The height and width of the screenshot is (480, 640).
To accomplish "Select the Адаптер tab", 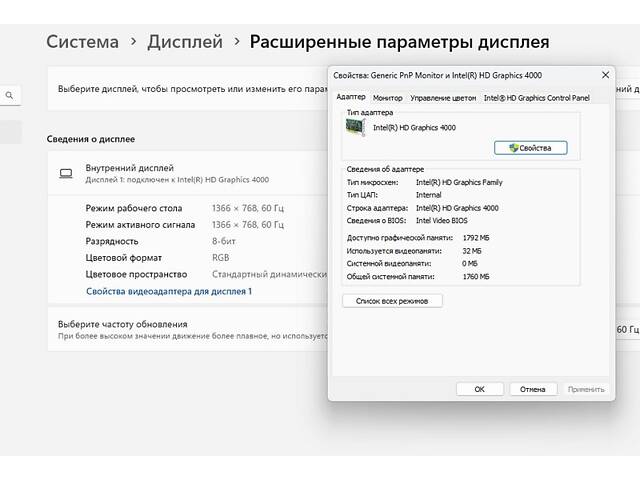I will coord(351,98).
